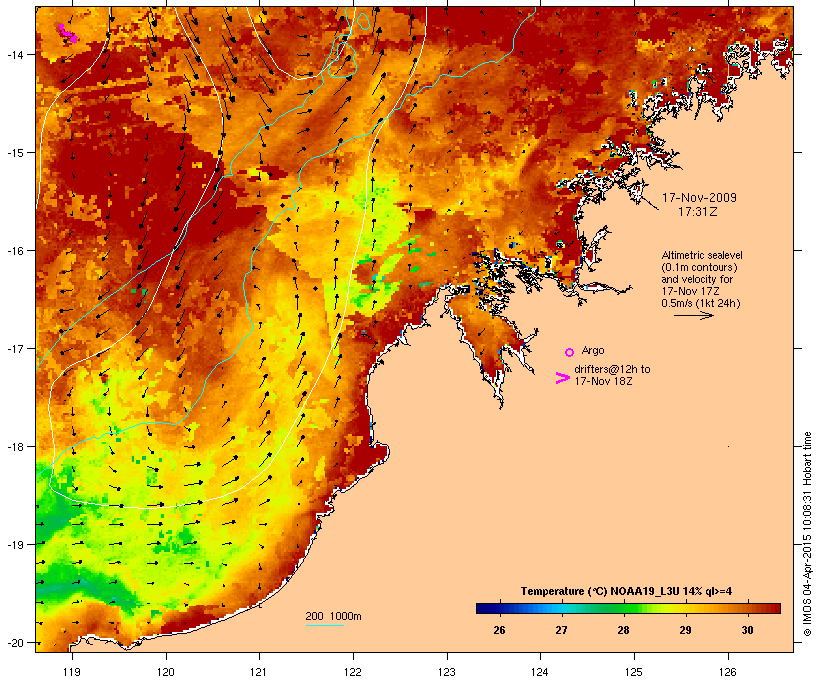This screenshot has width=820, height=680.
Task: Click colorbar tick label 28
Action: click(623, 630)
